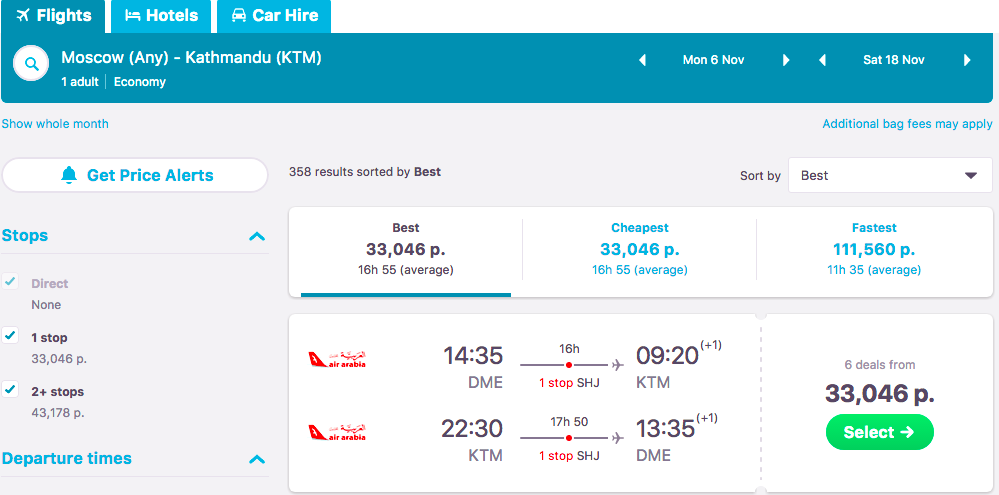This screenshot has width=999, height=495.
Task: Select the Cheapest results option
Action: [639, 249]
